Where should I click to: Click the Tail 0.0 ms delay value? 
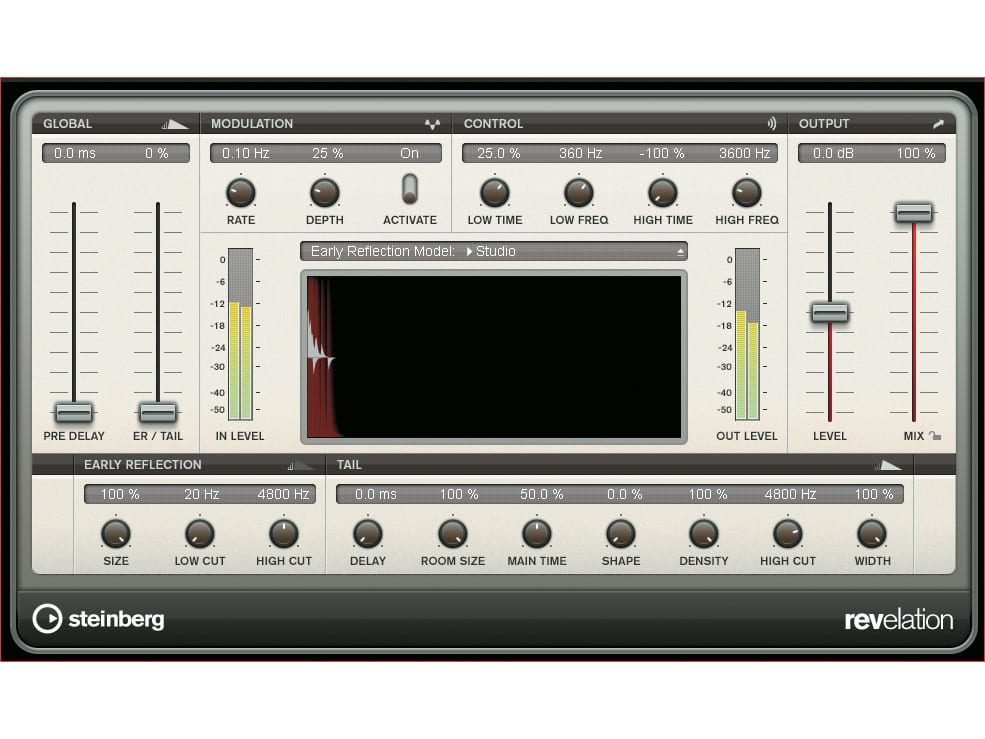point(376,495)
